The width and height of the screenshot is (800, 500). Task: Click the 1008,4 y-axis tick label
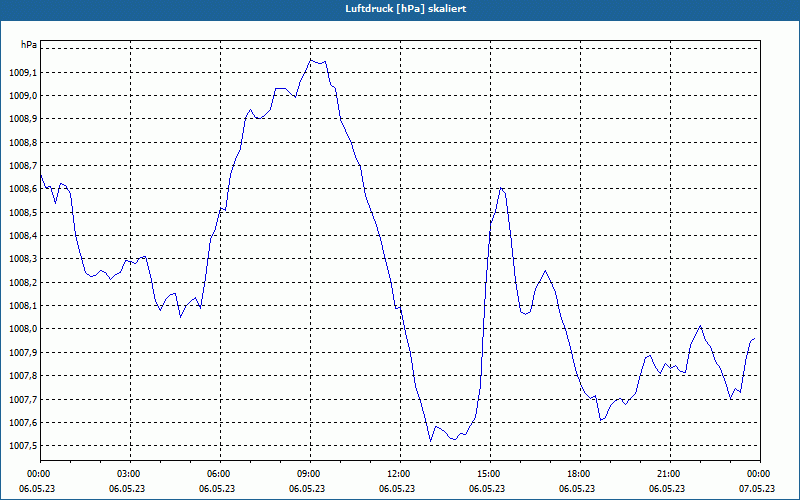tap(23, 236)
